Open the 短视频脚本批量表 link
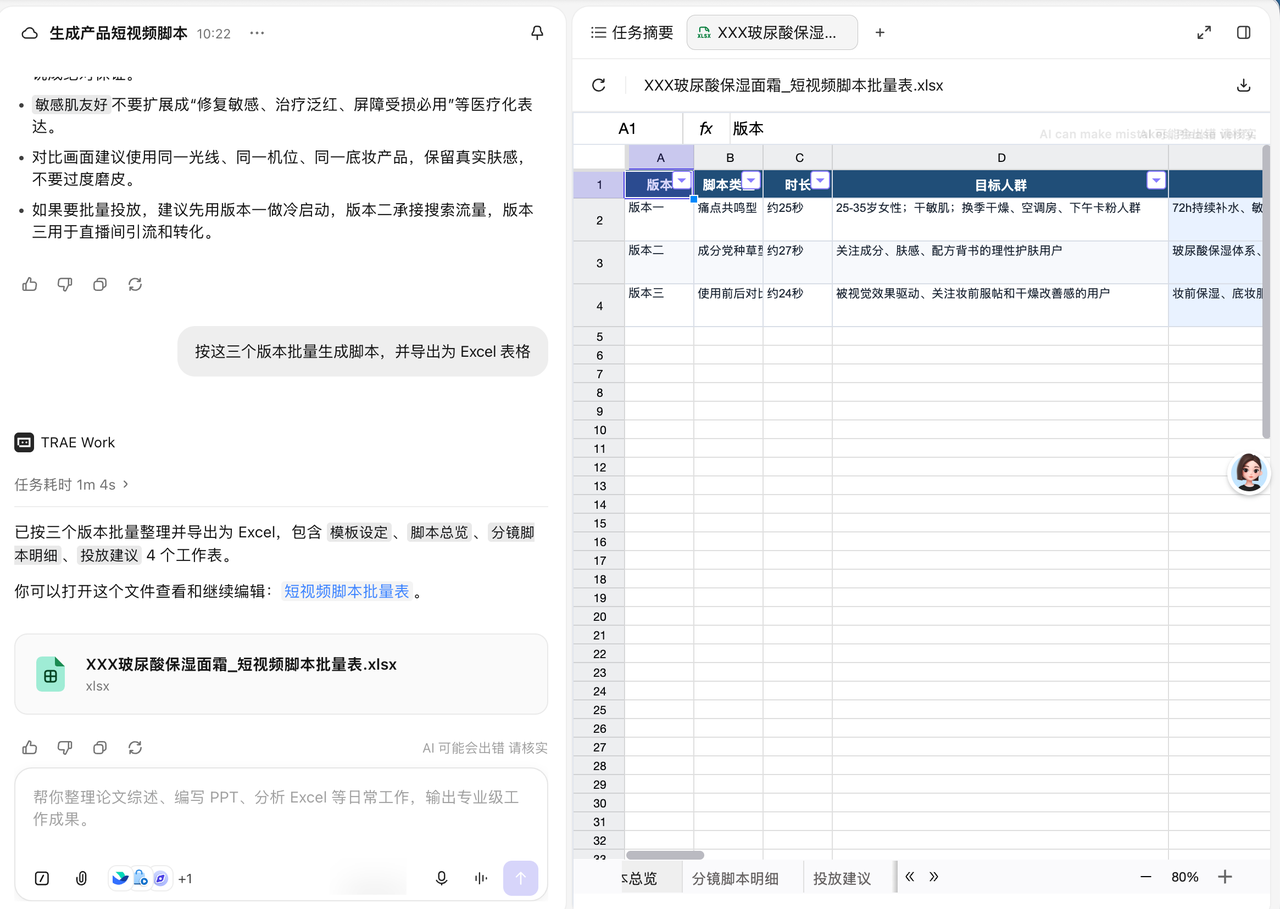Viewport: 1280px width, 909px height. 347,591
